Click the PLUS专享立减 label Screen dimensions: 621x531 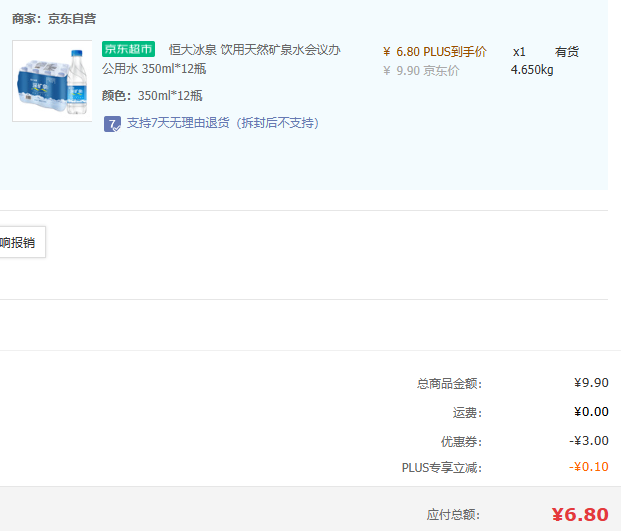coord(442,468)
